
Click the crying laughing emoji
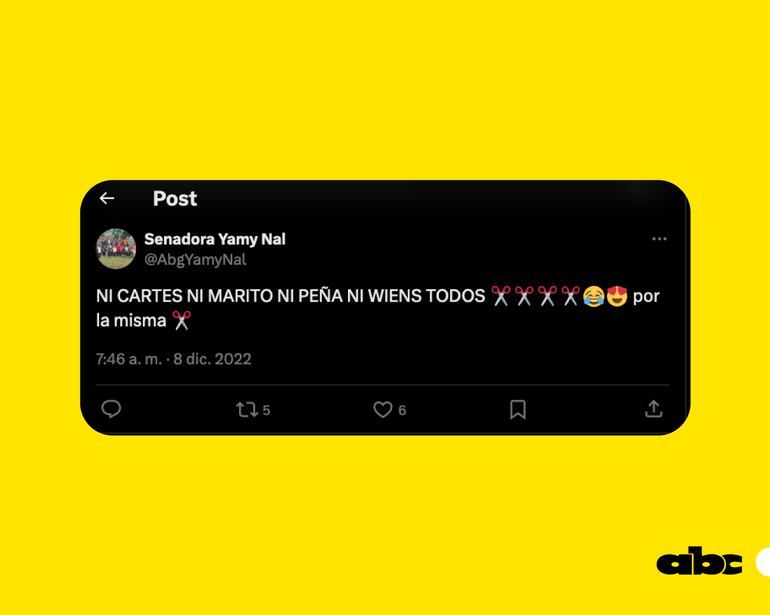pyautogui.click(x=593, y=296)
